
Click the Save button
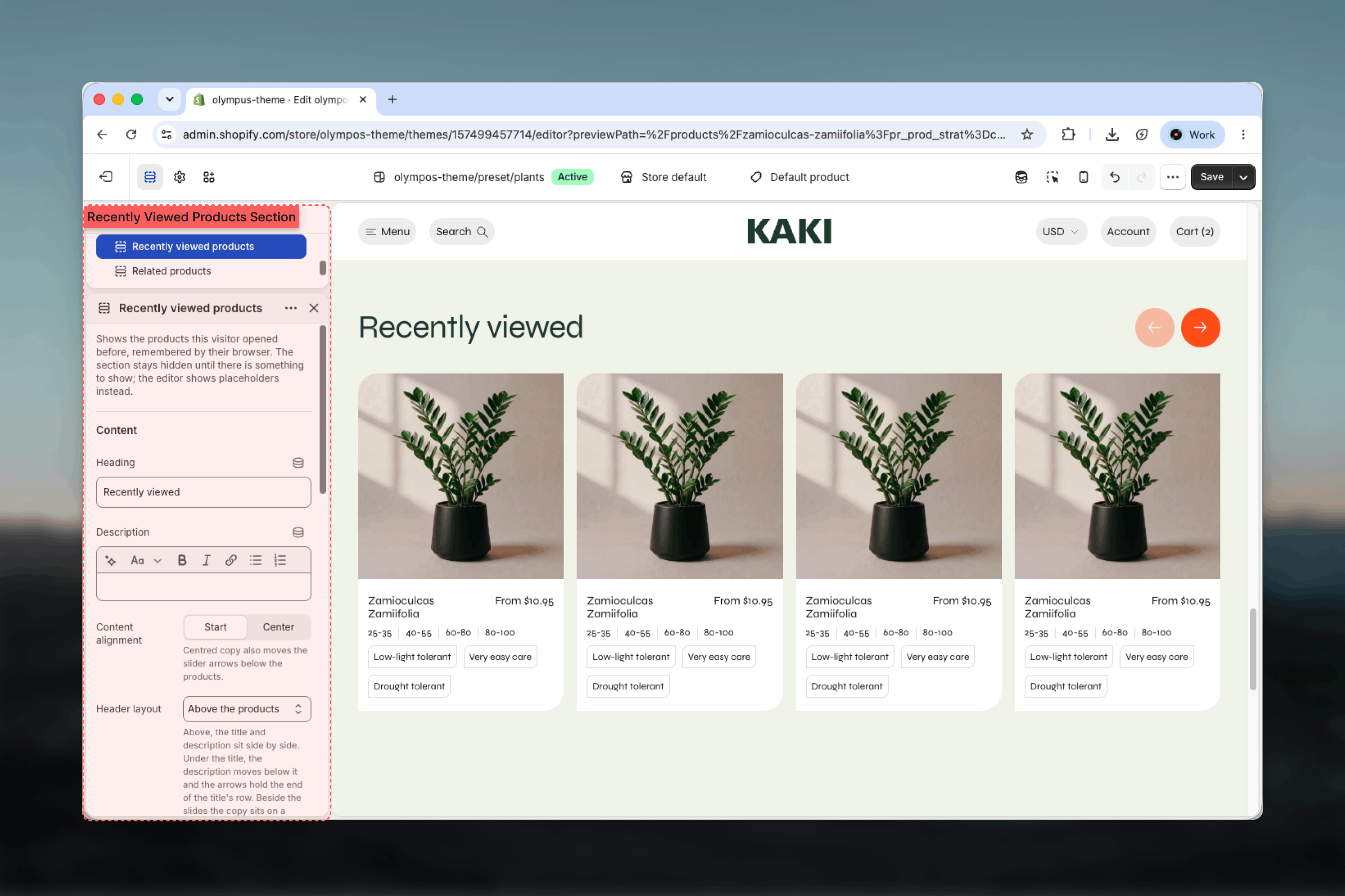click(x=1211, y=177)
